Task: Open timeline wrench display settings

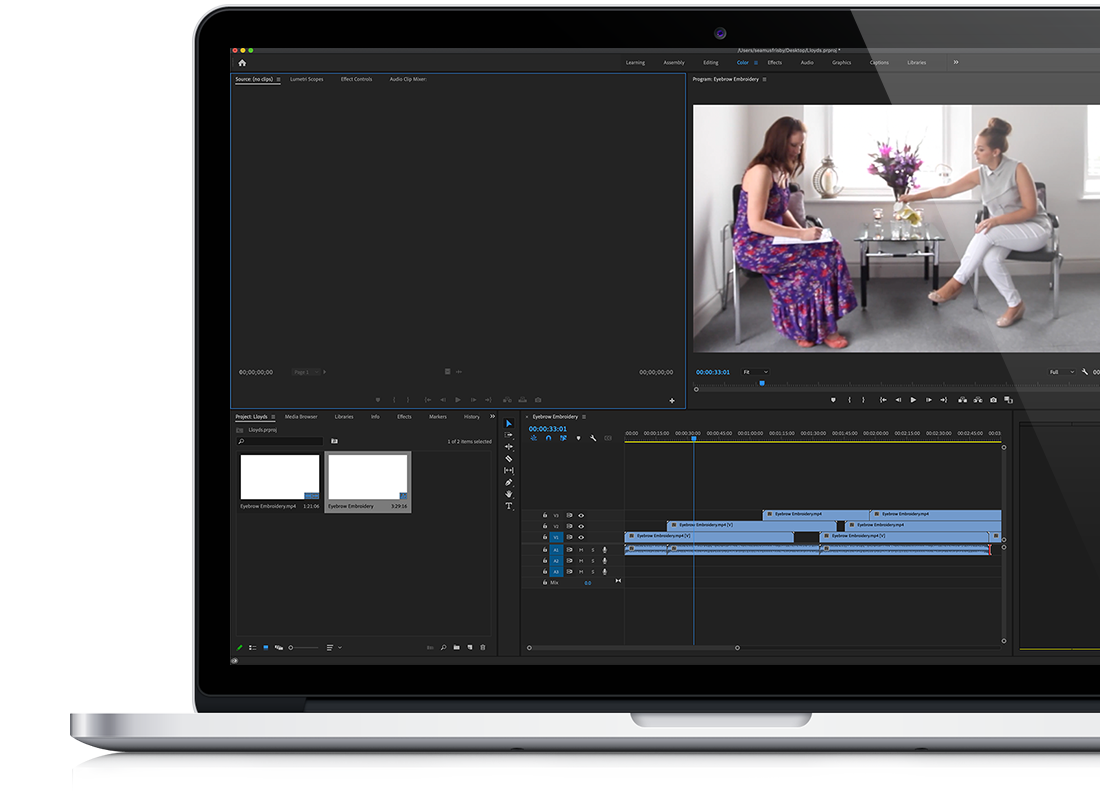Action: point(593,438)
